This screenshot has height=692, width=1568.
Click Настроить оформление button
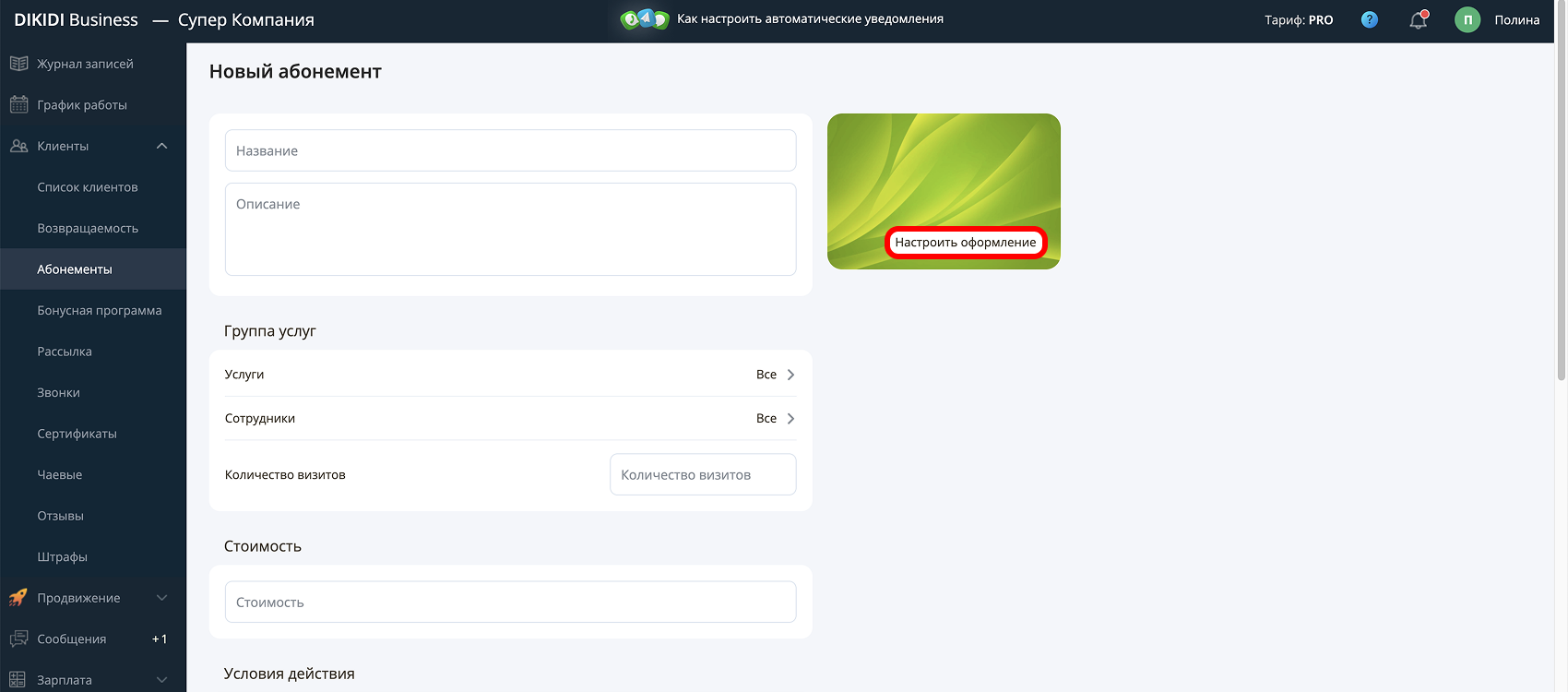966,243
